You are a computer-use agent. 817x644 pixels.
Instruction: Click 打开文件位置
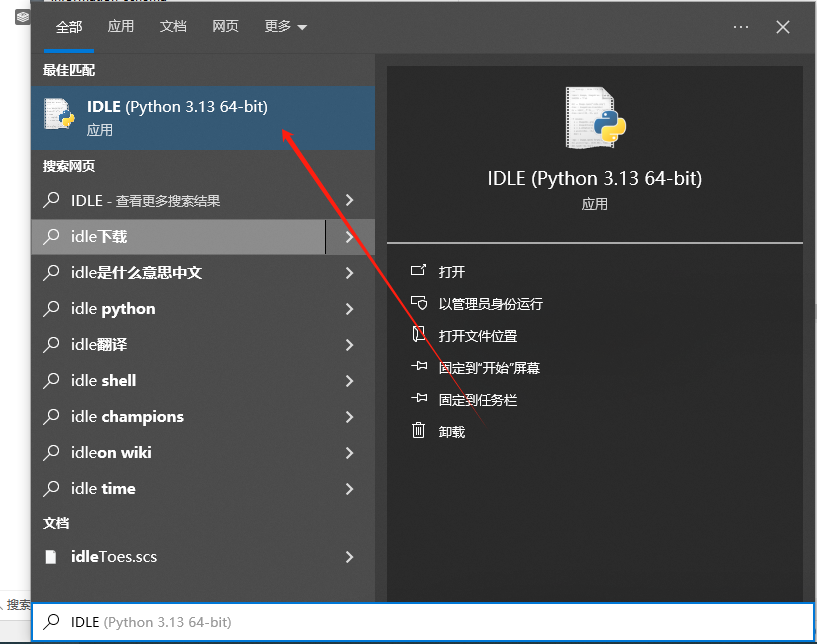477,336
